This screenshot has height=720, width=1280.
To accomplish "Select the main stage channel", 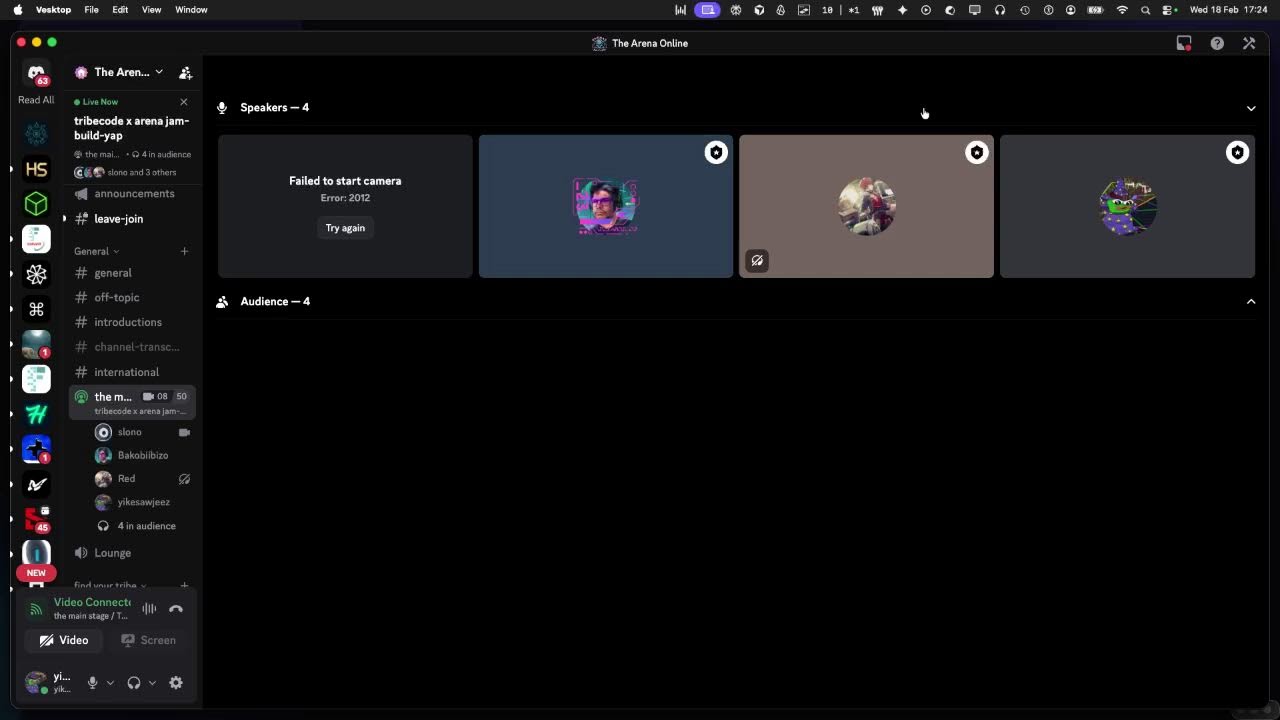I will (132, 402).
